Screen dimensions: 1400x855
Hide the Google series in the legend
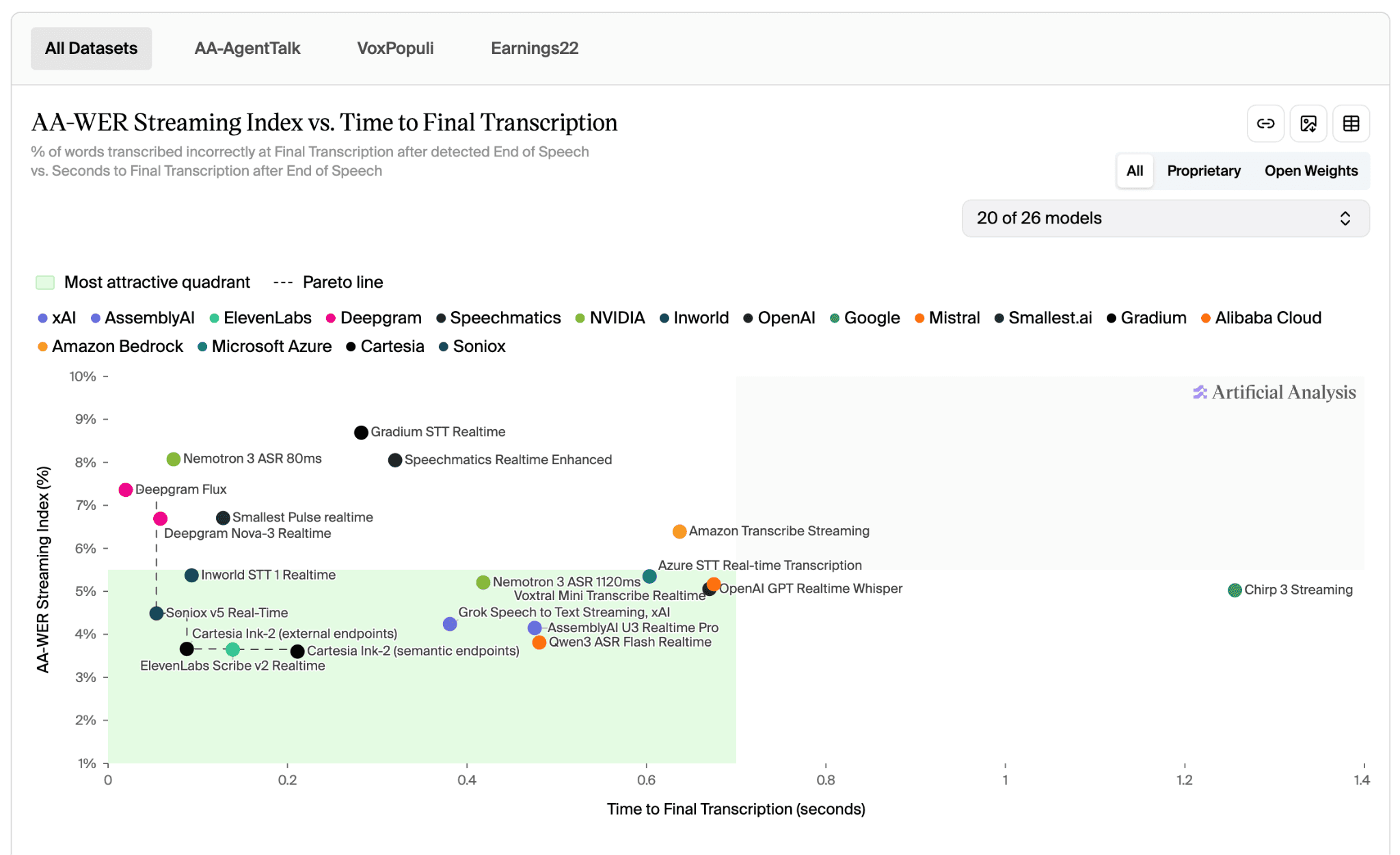[865, 318]
